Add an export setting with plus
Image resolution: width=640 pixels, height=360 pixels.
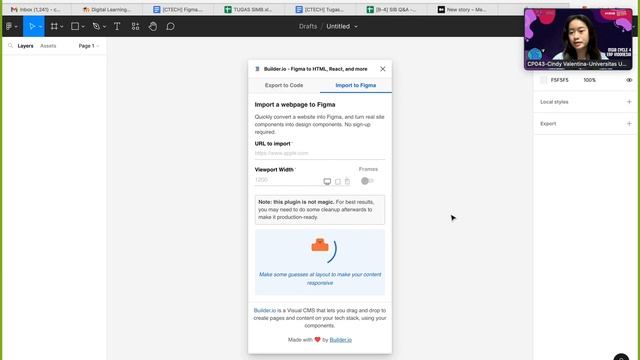pos(629,124)
